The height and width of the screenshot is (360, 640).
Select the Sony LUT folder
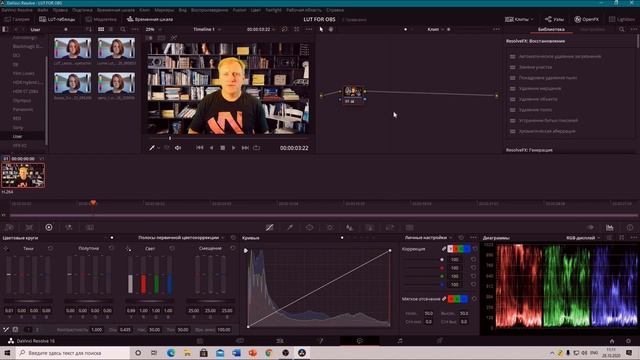(18, 127)
